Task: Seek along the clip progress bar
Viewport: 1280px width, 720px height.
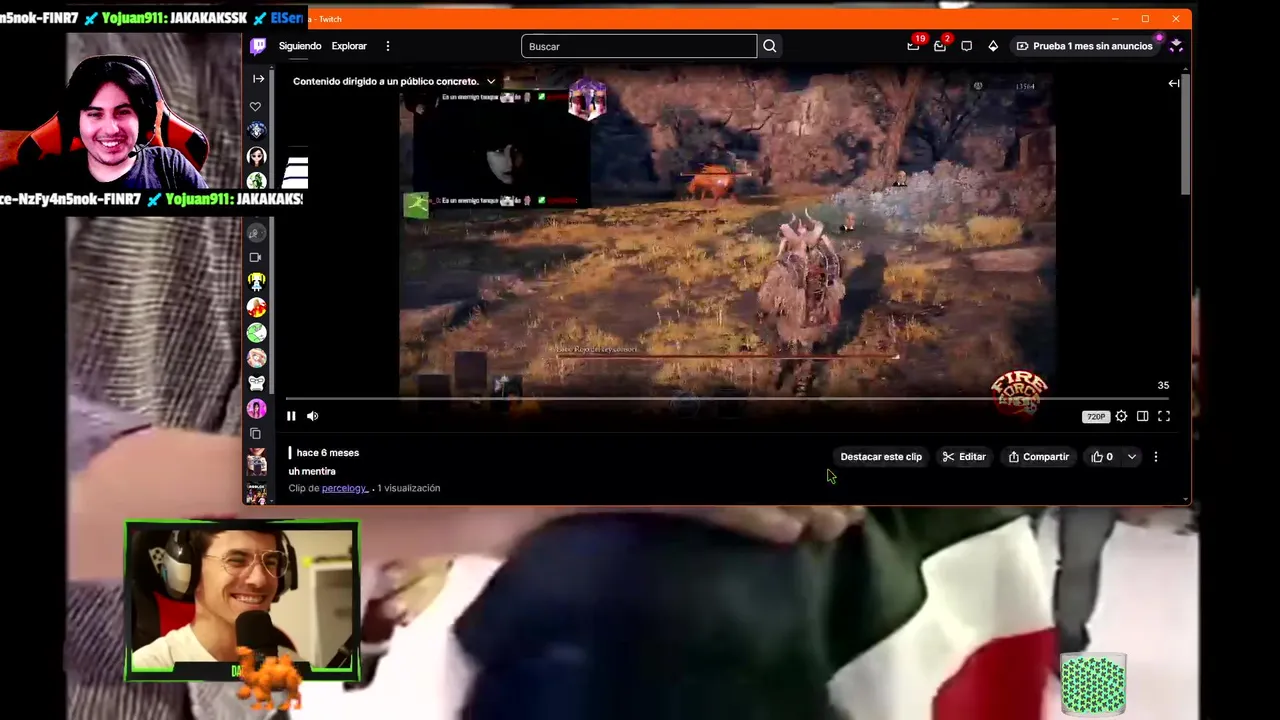Action: click(x=728, y=398)
